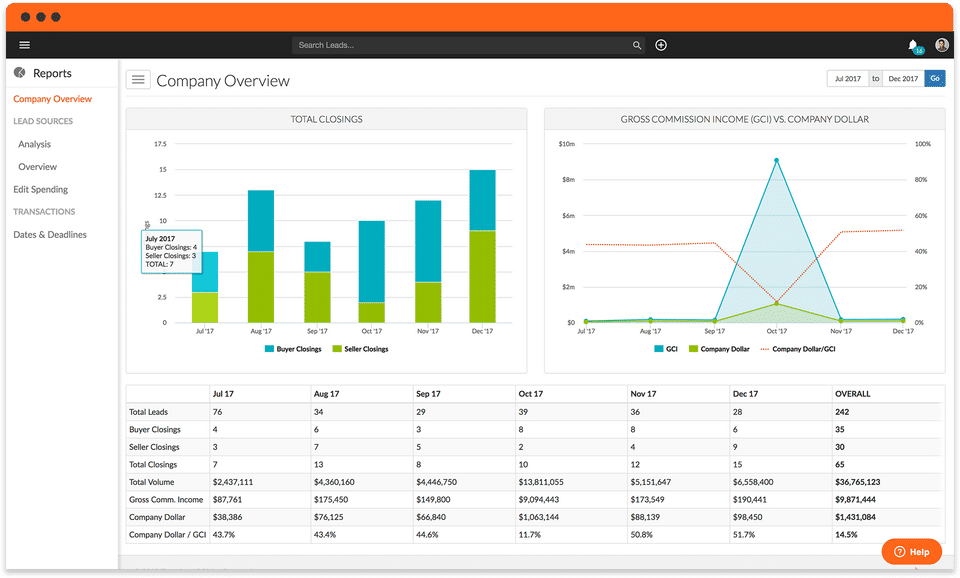This screenshot has width=960, height=578.
Task: Click the Jul 17 column header
Action: pos(223,394)
